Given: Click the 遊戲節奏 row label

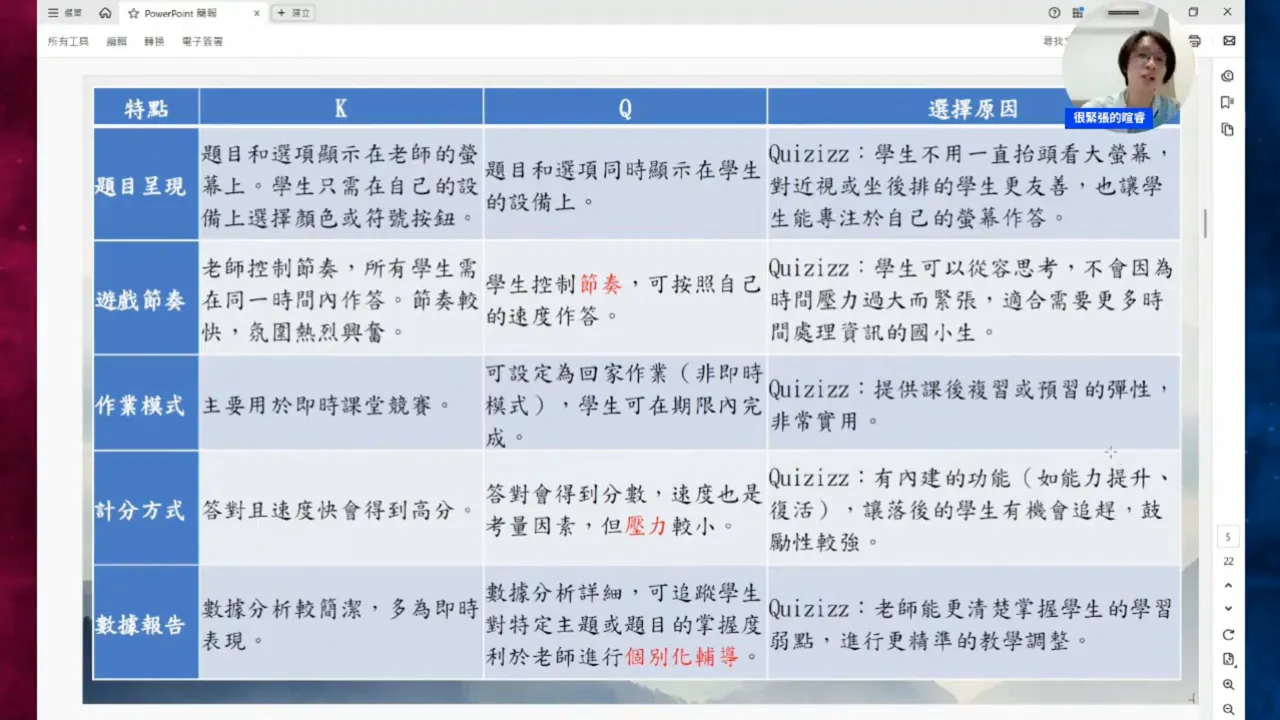Looking at the screenshot, I should (146, 299).
